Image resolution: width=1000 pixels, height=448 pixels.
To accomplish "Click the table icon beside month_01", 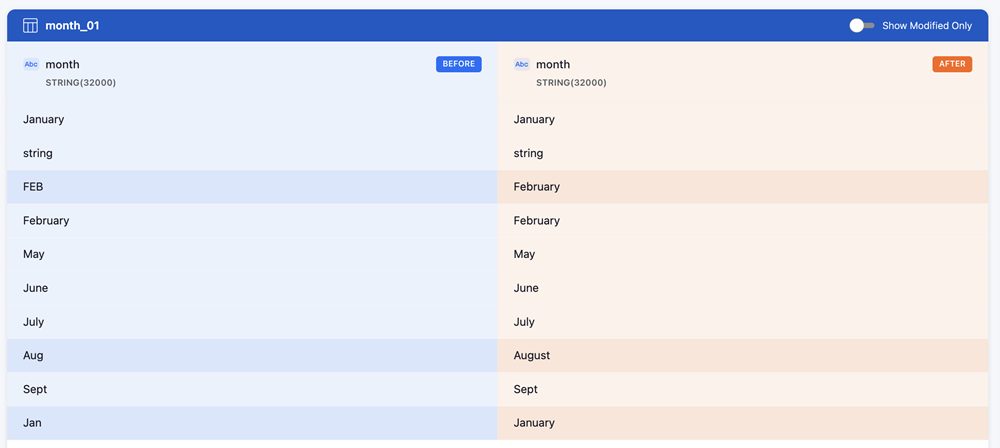I will pyautogui.click(x=30, y=25).
